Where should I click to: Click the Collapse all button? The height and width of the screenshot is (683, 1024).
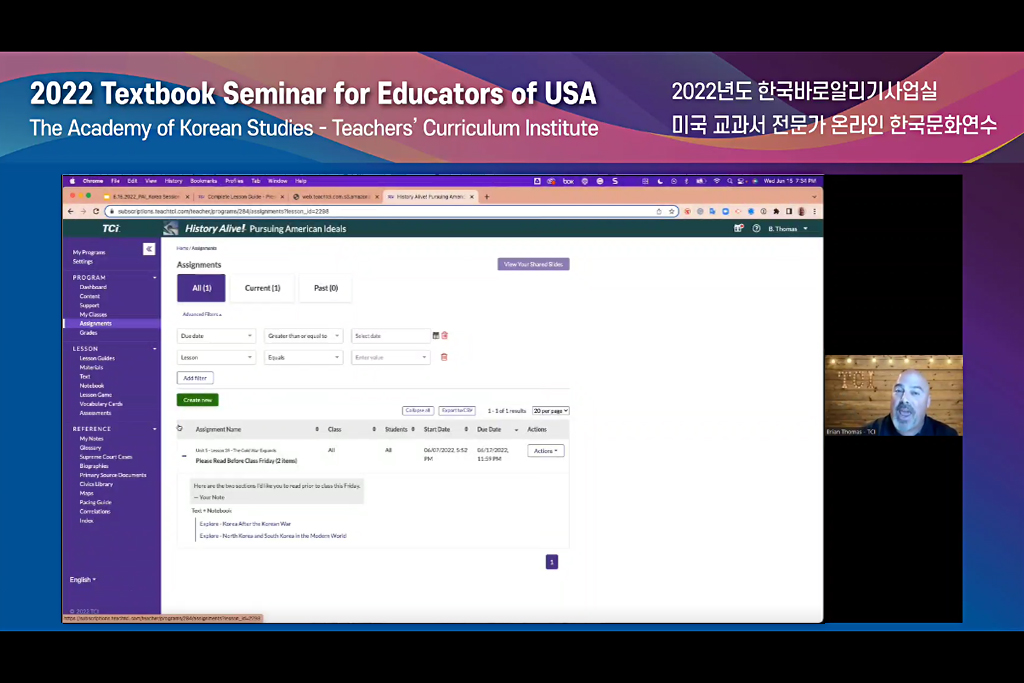point(418,411)
